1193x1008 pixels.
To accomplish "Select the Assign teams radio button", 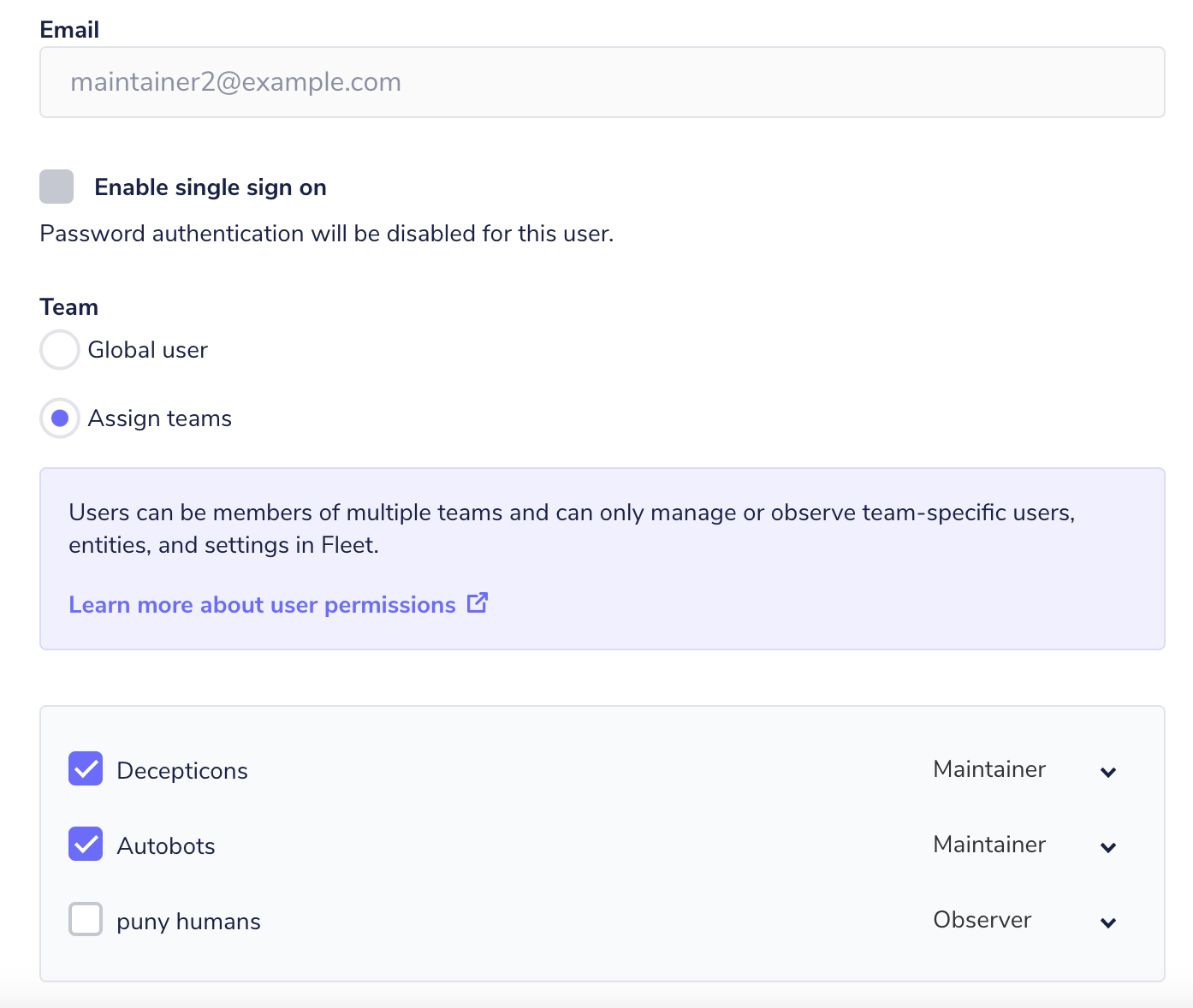I will (x=60, y=418).
